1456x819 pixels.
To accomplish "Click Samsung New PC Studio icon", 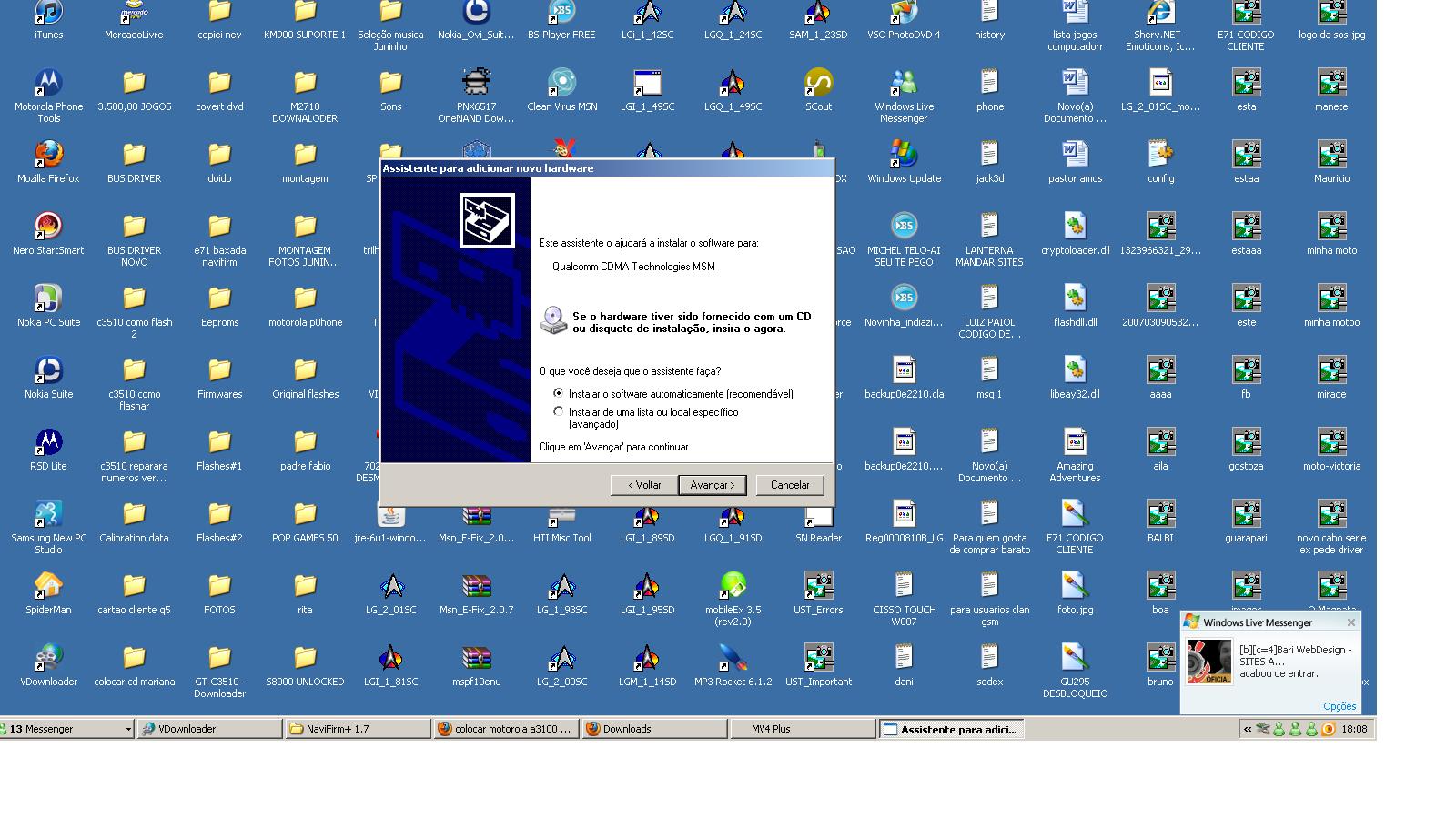I will [48, 515].
